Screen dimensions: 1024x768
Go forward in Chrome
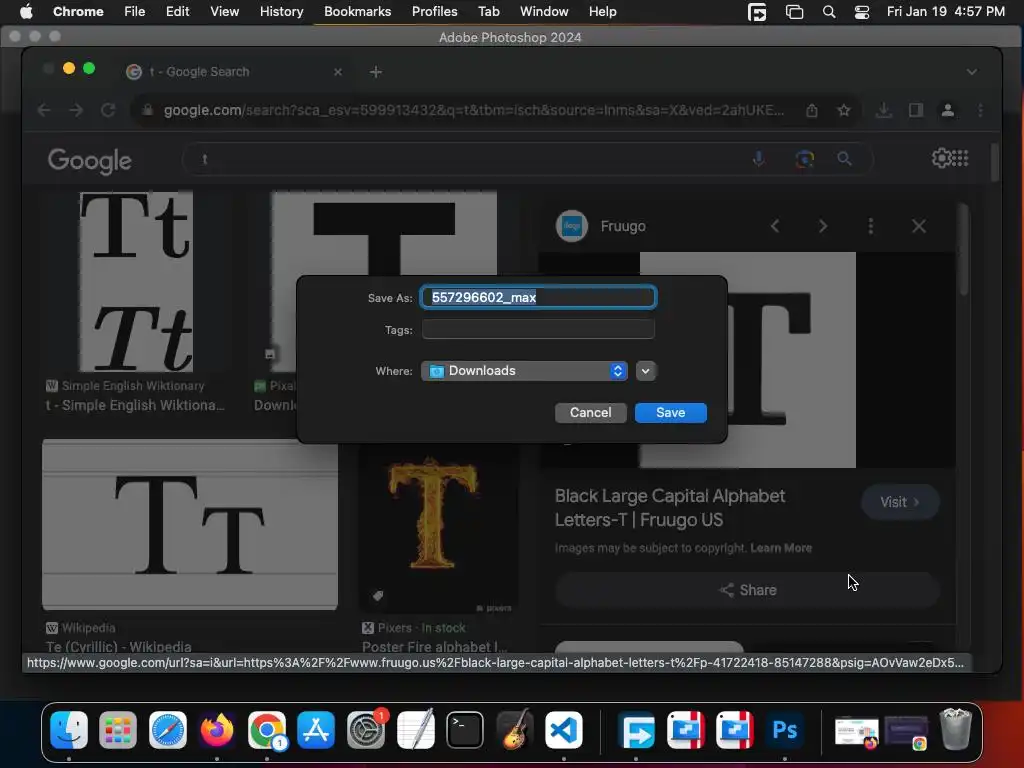pos(76,110)
